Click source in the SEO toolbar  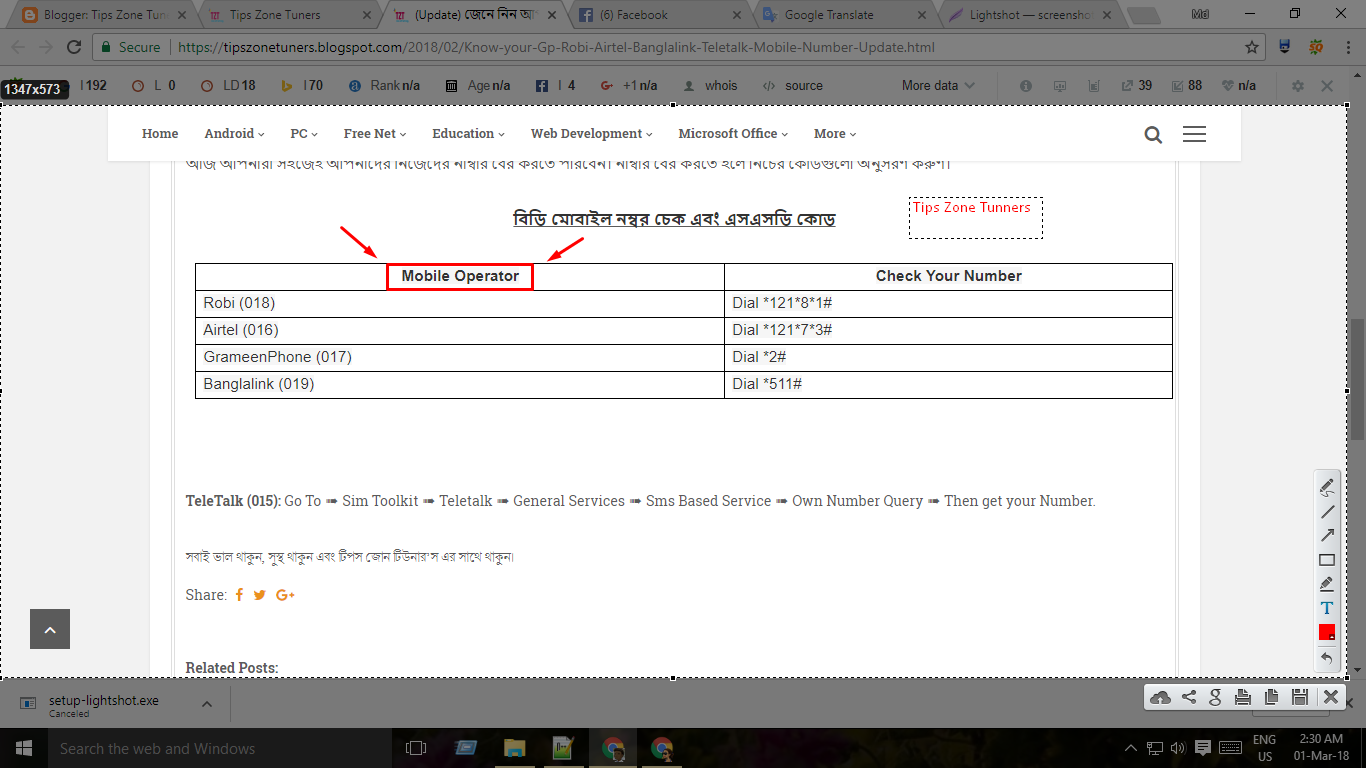[x=793, y=86]
